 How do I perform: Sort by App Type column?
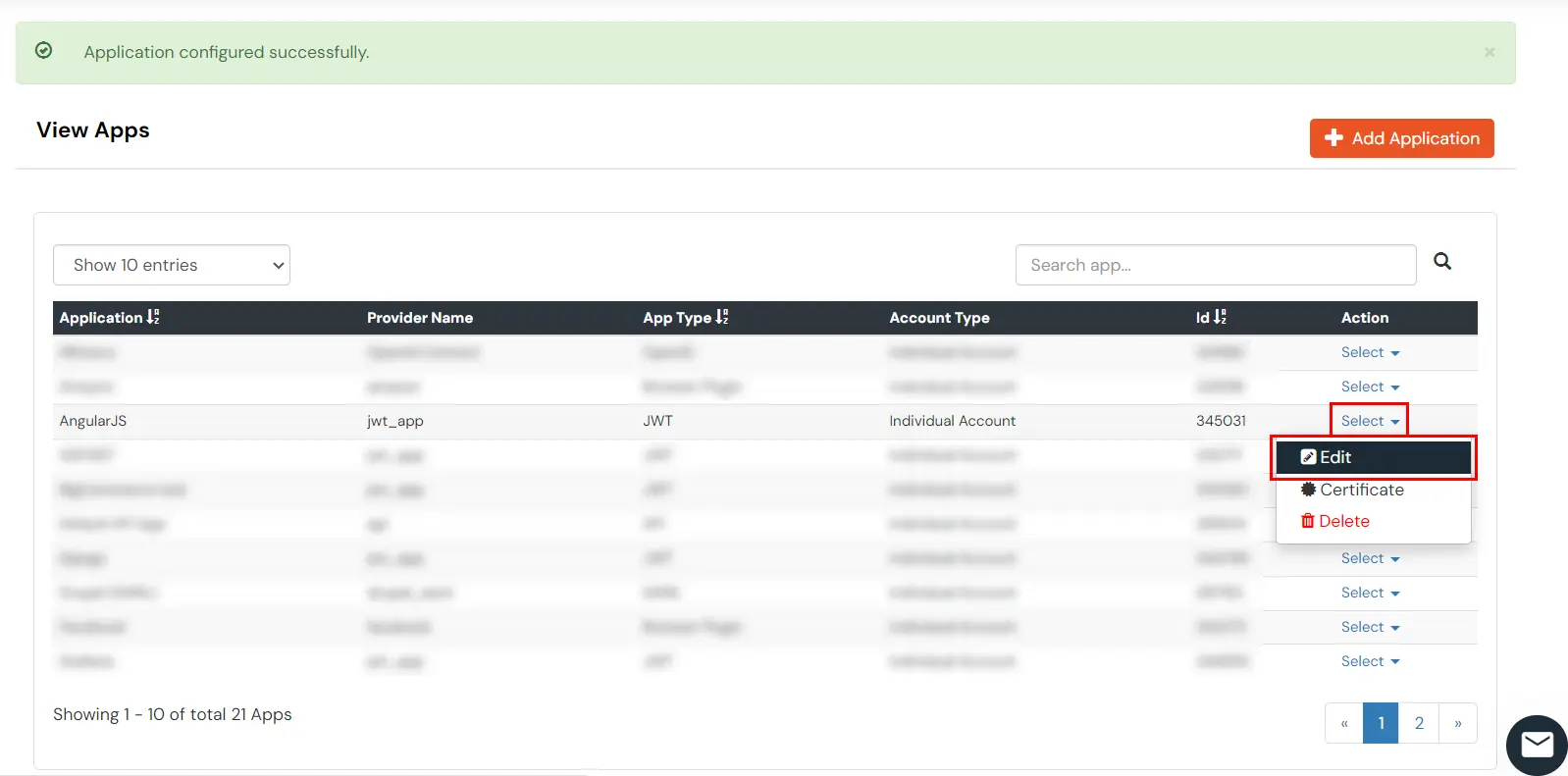(686, 317)
